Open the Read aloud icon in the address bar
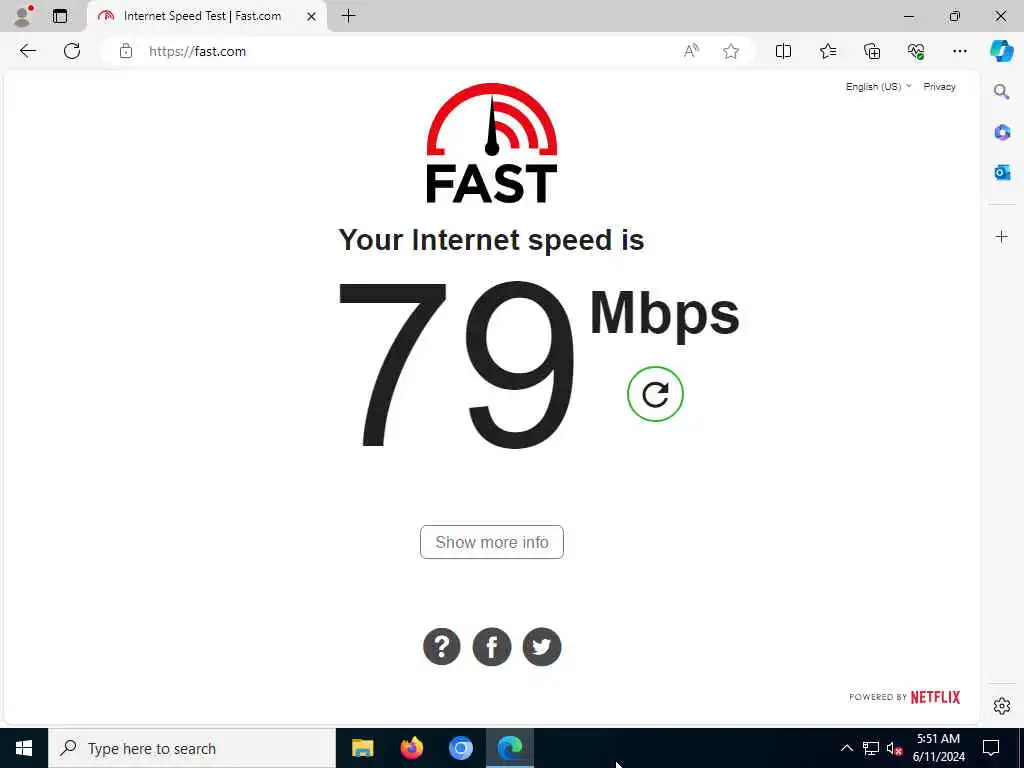 pyautogui.click(x=691, y=51)
